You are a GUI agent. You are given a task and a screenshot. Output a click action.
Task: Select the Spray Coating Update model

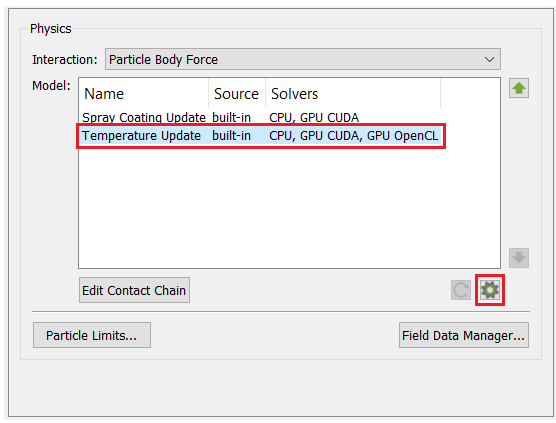(144, 117)
